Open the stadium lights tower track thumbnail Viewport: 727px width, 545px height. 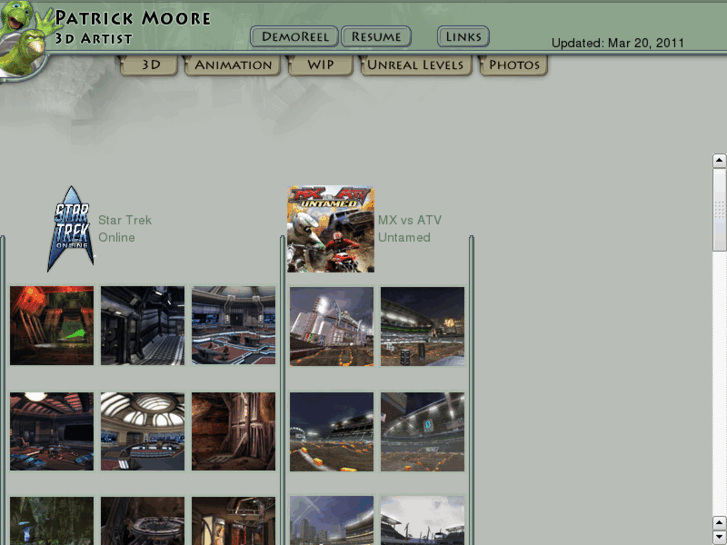point(332,327)
